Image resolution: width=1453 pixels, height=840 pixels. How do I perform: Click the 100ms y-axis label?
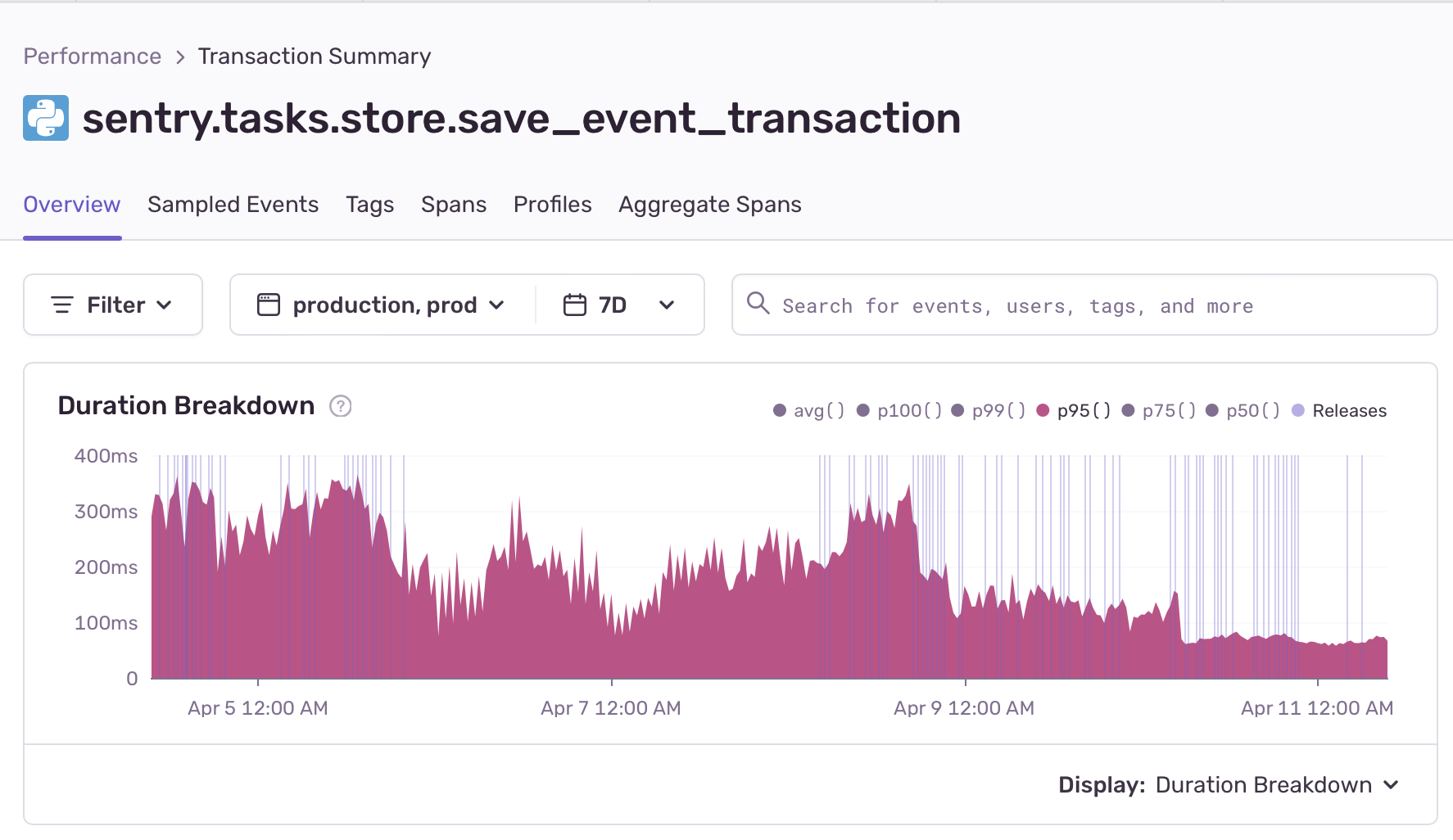[x=106, y=623]
